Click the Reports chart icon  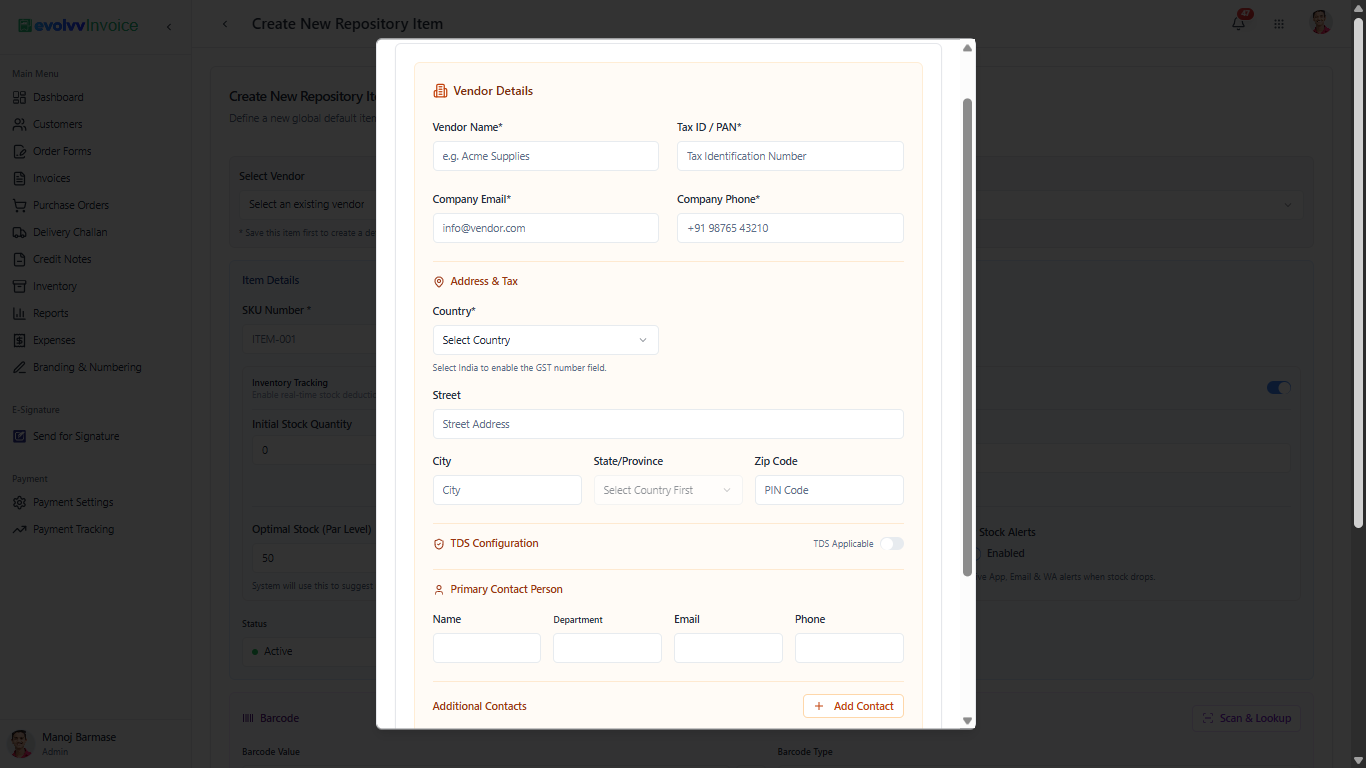(19, 313)
